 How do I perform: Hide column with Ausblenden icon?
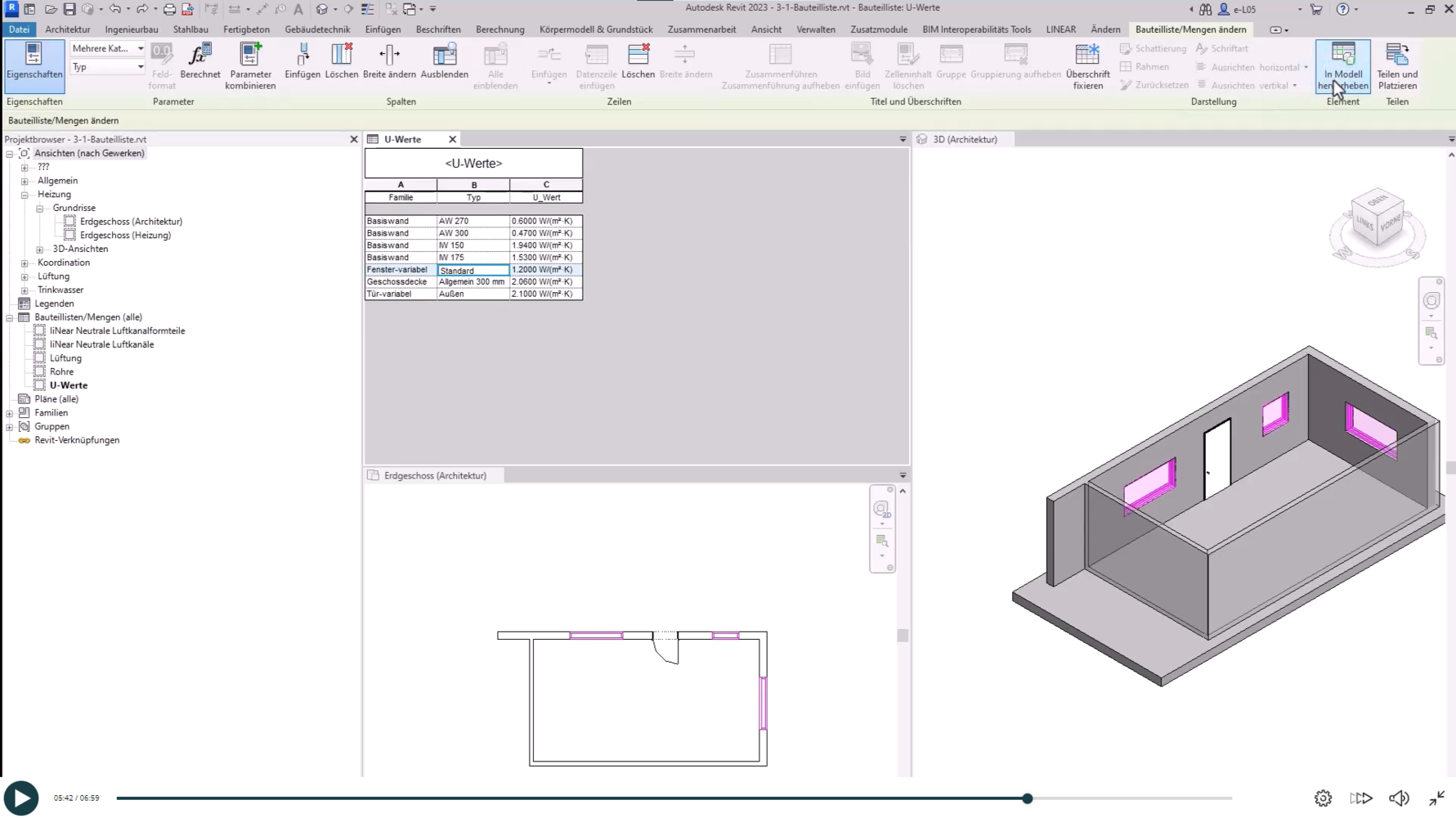click(x=444, y=61)
